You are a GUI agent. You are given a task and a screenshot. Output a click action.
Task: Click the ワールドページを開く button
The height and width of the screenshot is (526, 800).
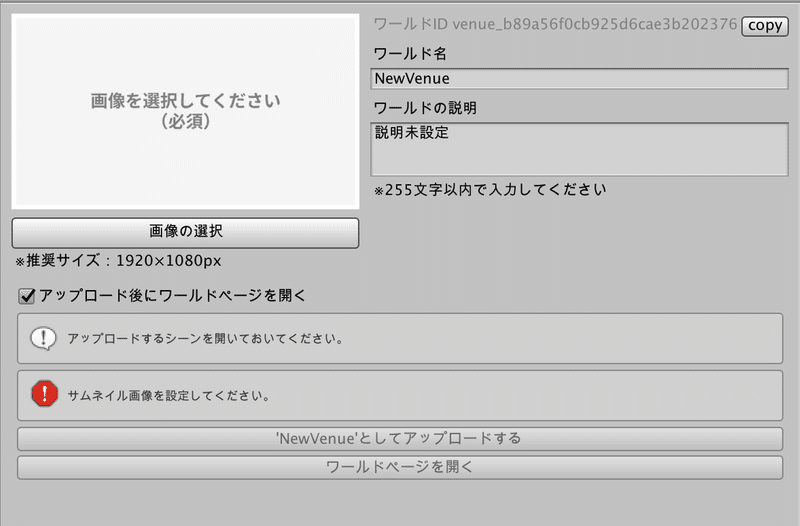pyautogui.click(x=400, y=467)
